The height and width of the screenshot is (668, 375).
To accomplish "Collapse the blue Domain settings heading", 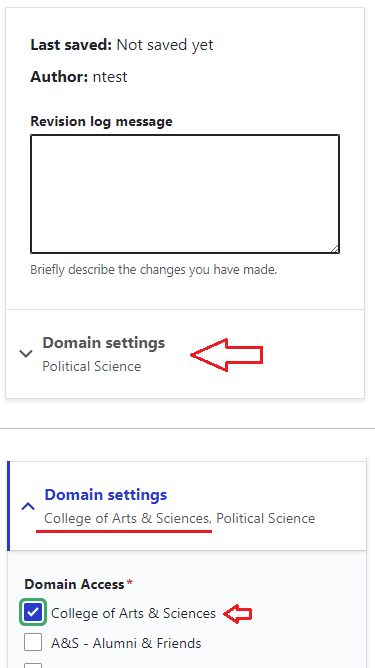I will pos(106,495).
